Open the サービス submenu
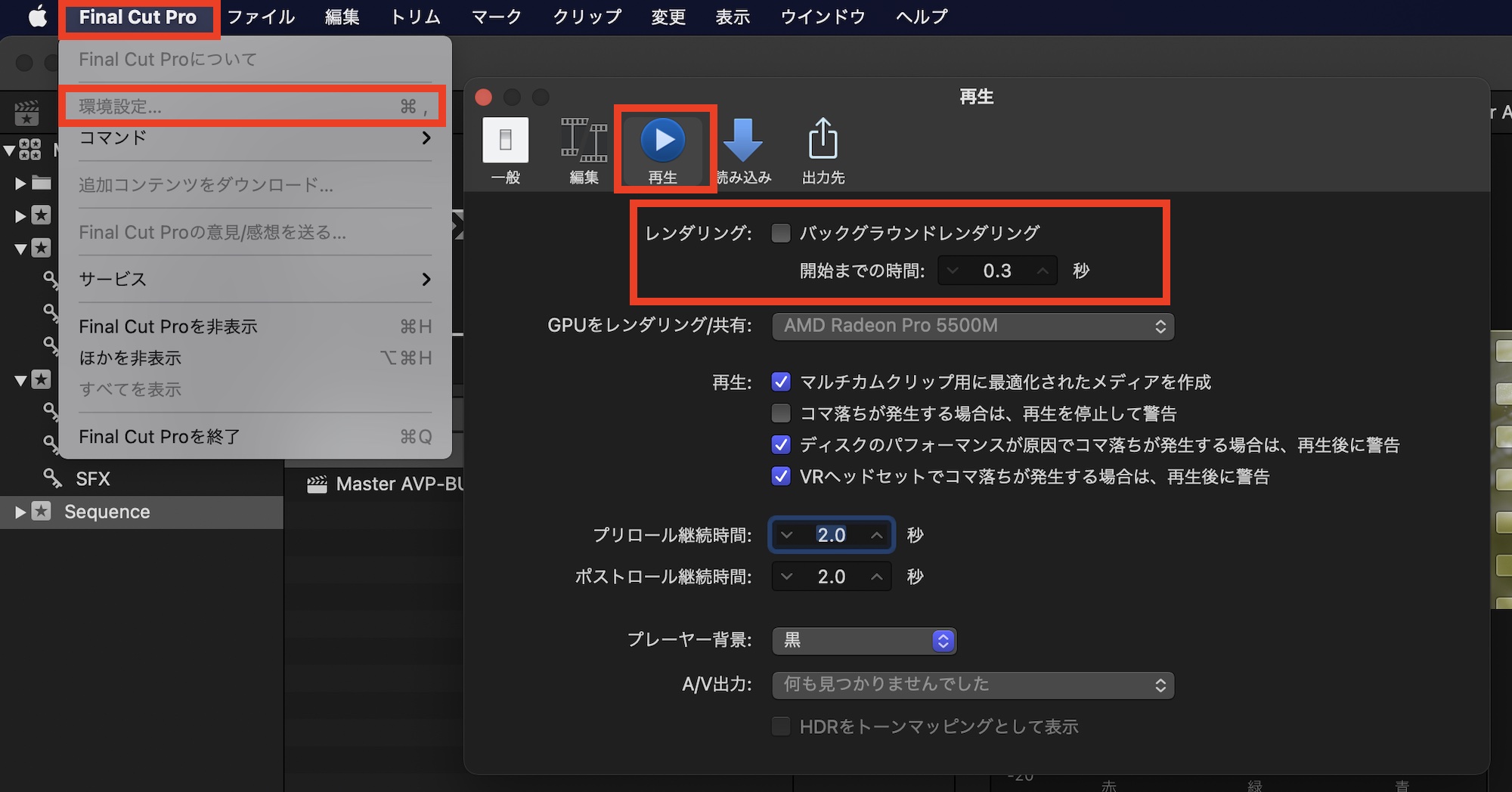 coord(255,279)
